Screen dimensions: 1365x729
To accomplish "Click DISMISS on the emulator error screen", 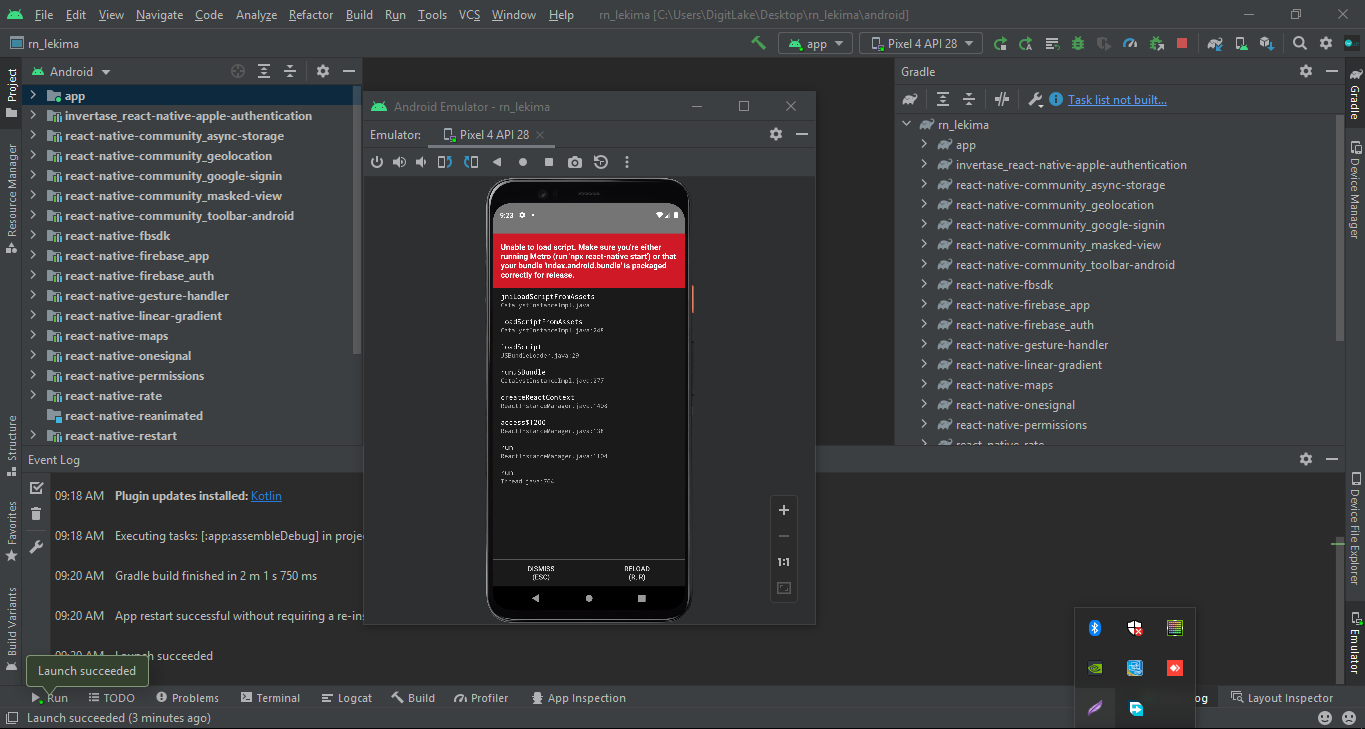I will coord(540,572).
